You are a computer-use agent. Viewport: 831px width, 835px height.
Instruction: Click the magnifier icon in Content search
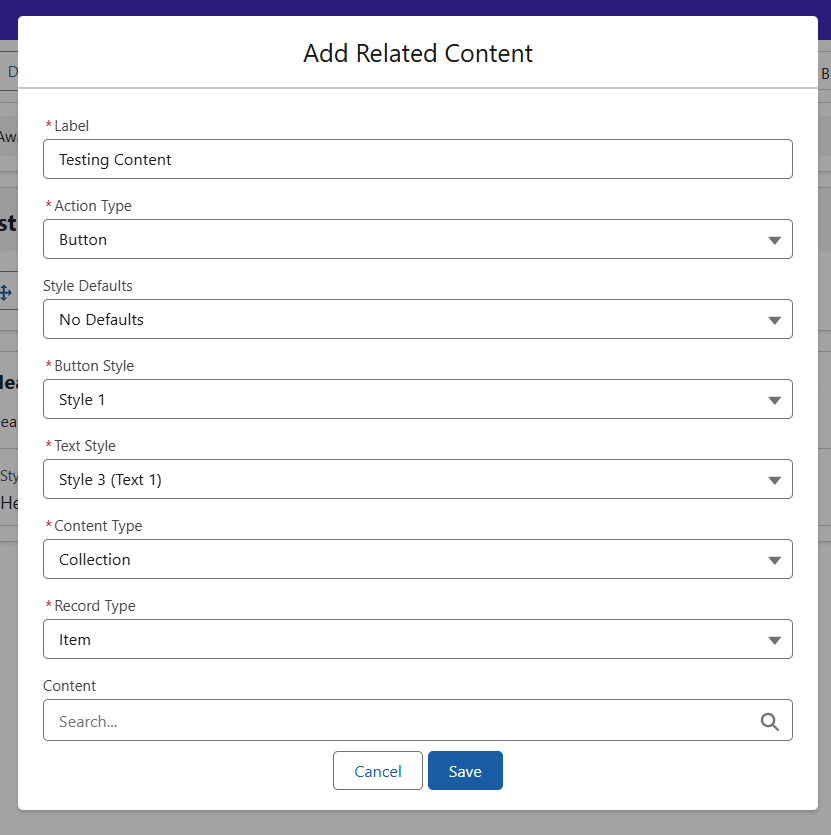click(769, 721)
